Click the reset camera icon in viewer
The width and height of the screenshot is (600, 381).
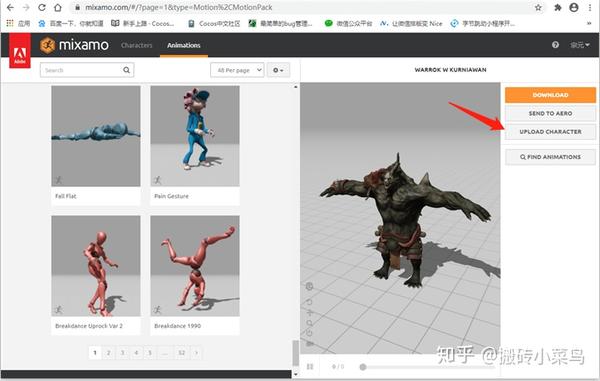310,333
